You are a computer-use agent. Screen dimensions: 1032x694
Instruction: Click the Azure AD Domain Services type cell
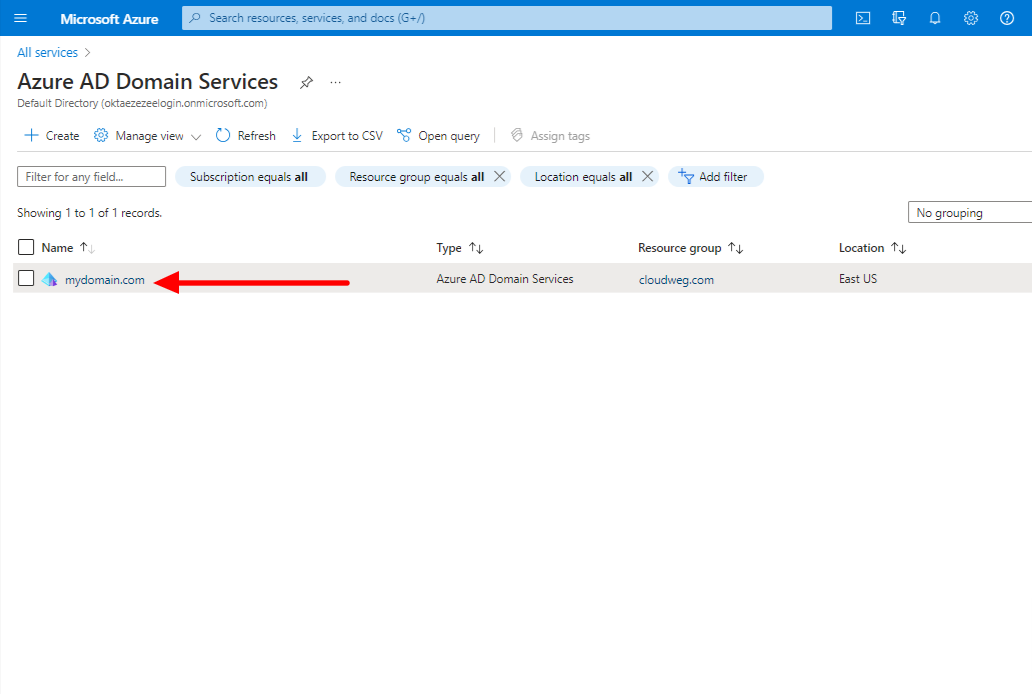505,279
